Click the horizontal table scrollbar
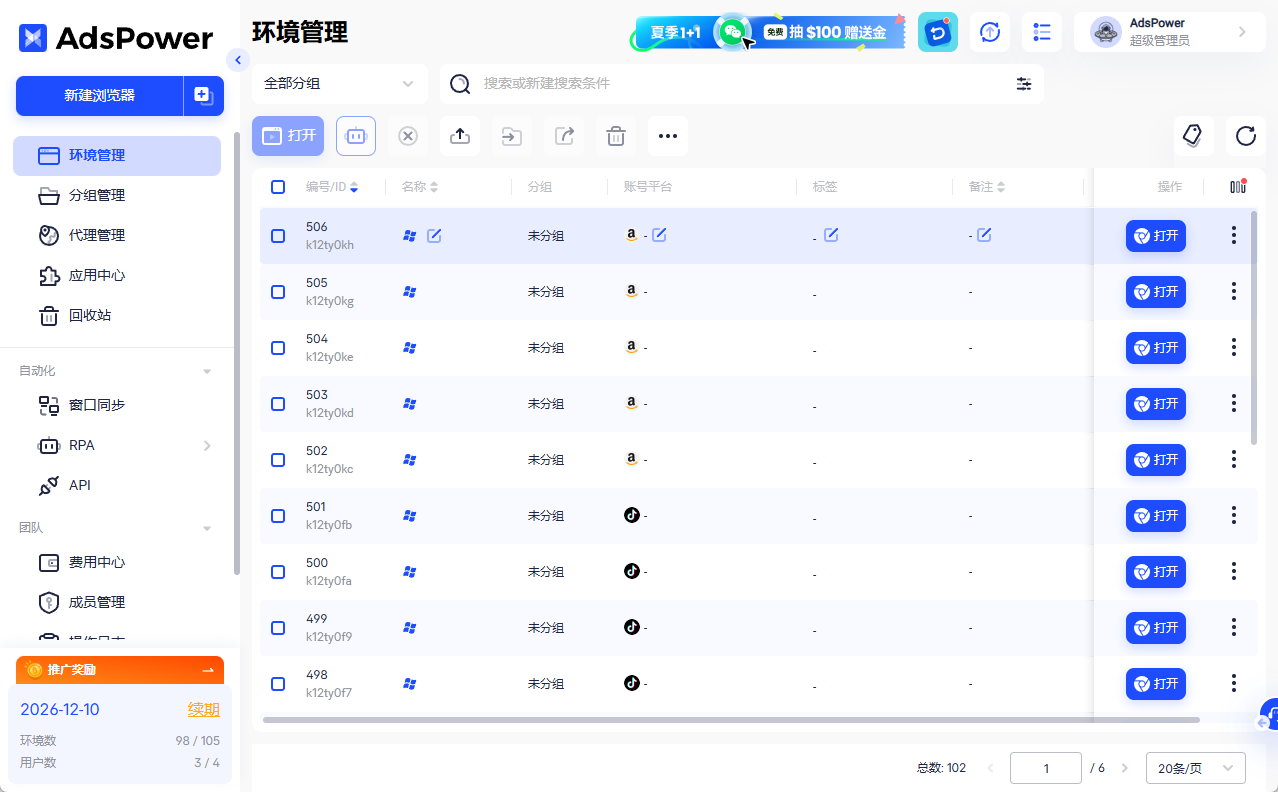Viewport: 1278px width, 792px height. click(x=731, y=719)
